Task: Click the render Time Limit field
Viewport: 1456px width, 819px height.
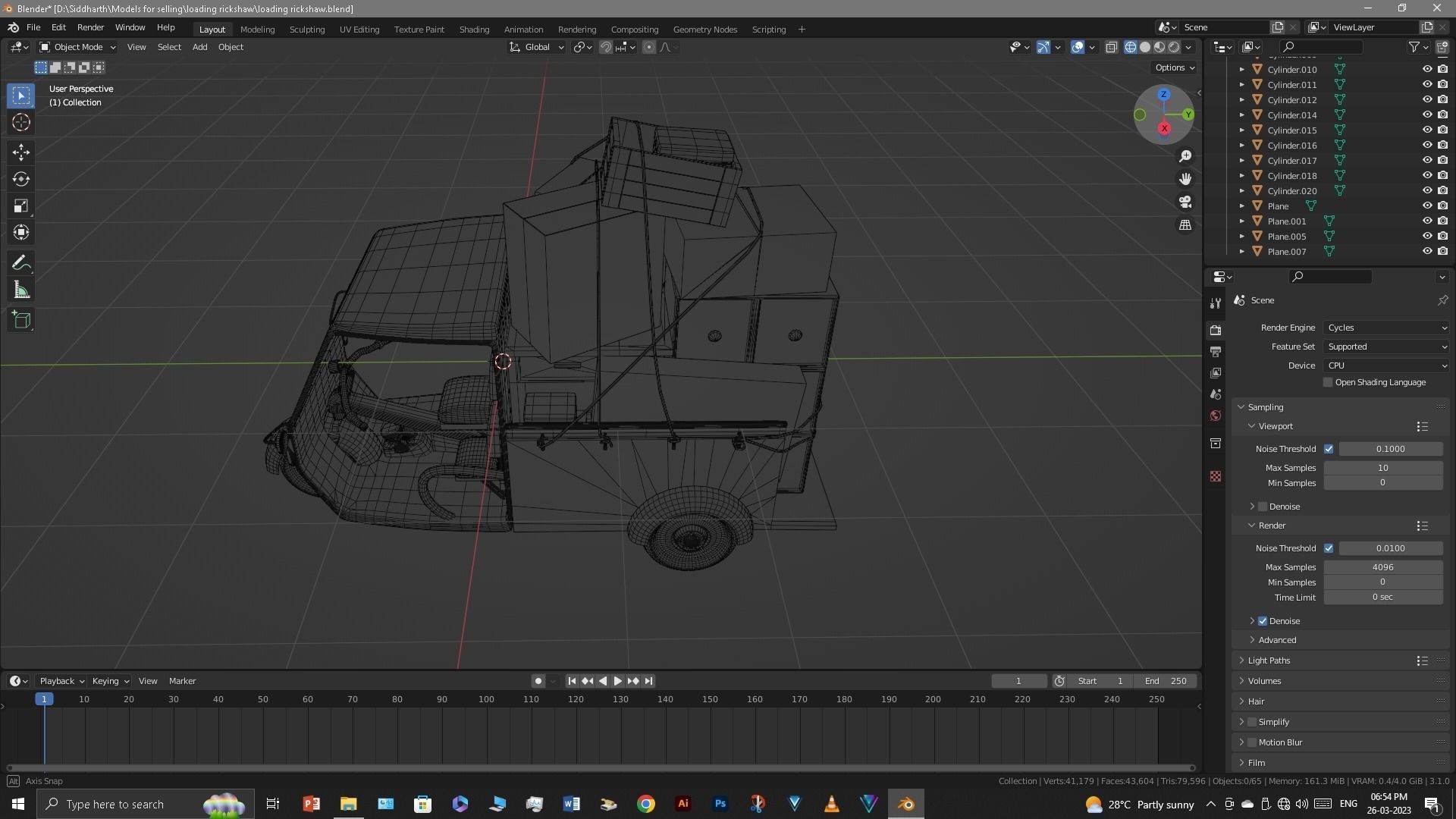Action: click(x=1383, y=598)
